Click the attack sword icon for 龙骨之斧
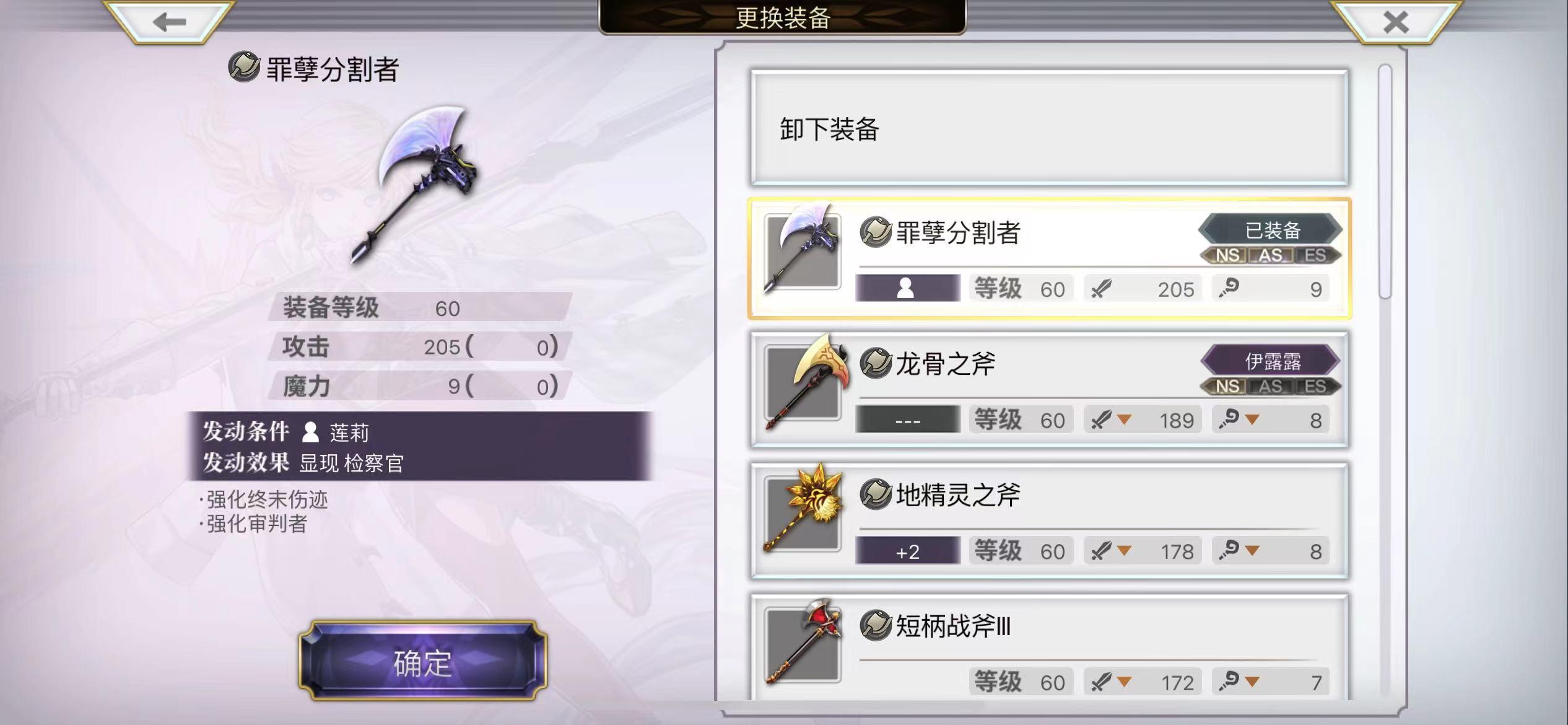The image size is (1568, 725). [1101, 420]
